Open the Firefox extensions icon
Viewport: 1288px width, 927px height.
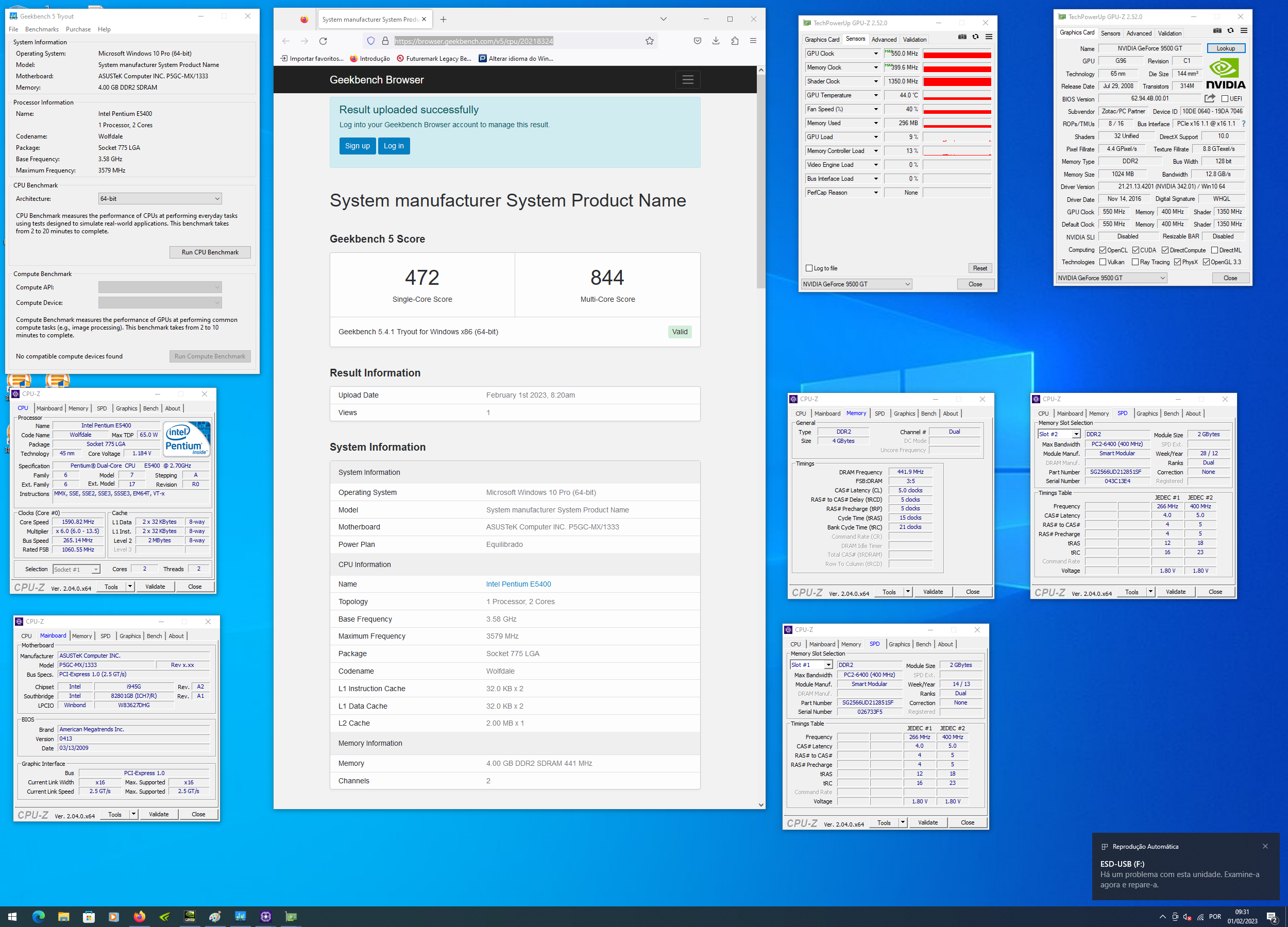point(735,41)
